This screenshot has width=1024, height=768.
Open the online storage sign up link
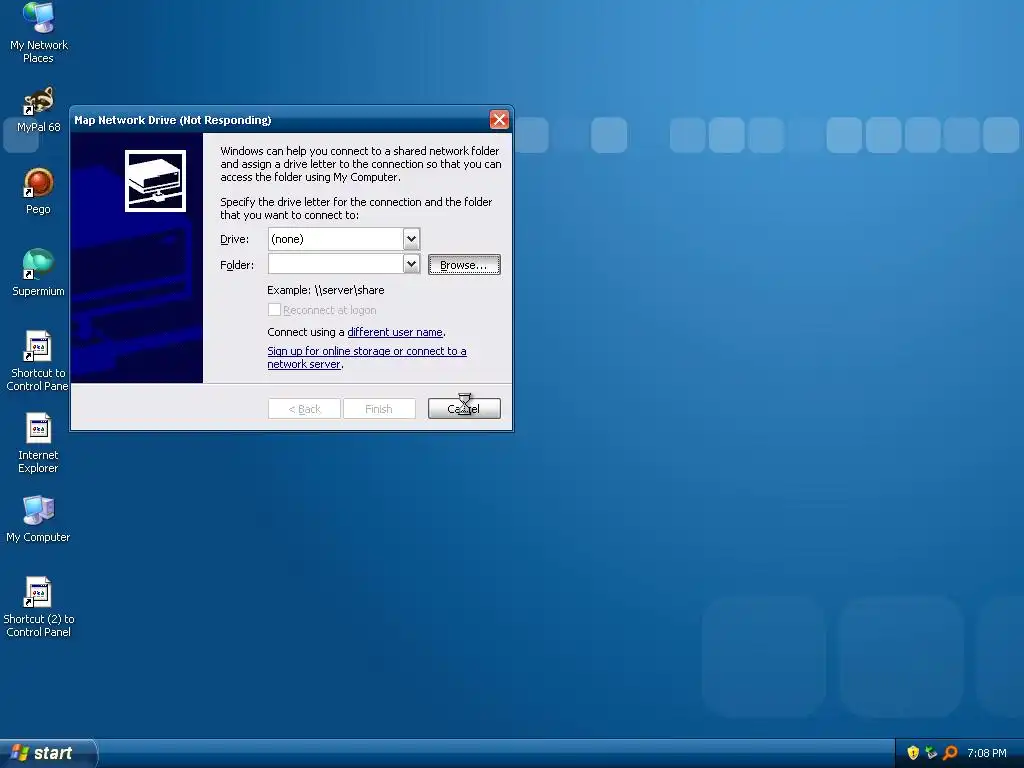click(366, 357)
